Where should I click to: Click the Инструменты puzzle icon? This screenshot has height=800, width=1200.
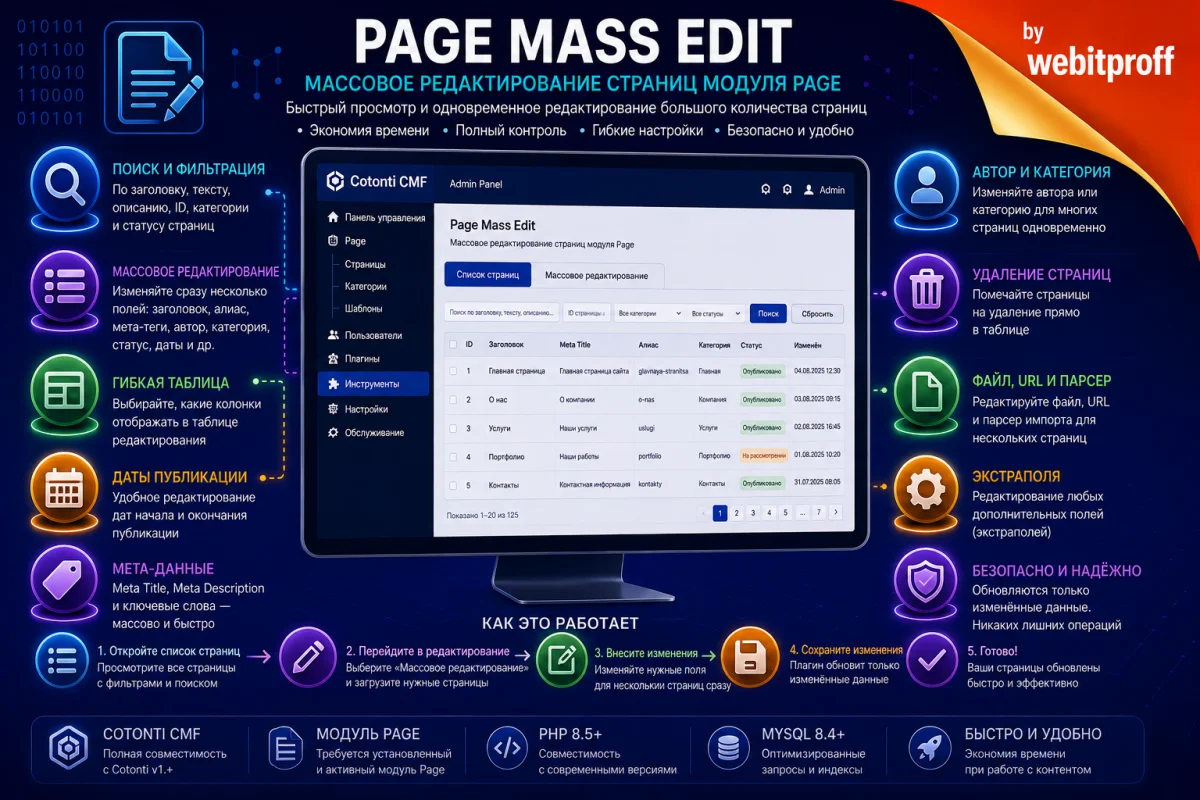pos(333,383)
